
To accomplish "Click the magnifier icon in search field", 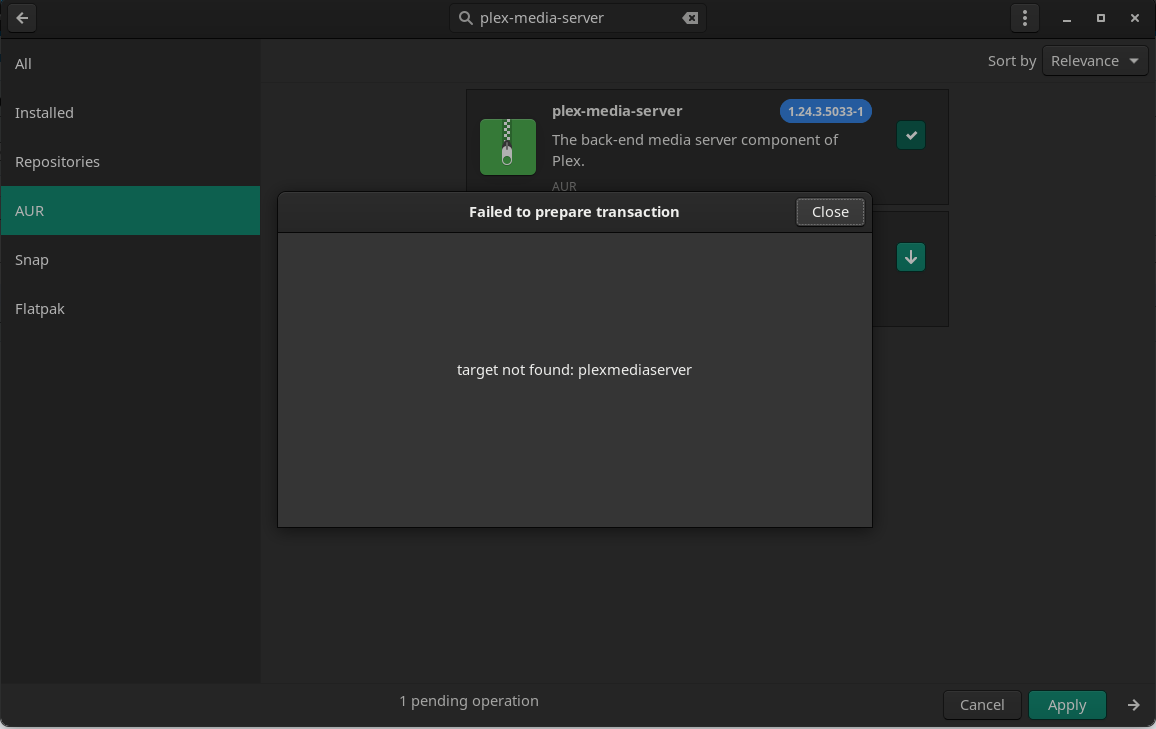I will tap(466, 18).
